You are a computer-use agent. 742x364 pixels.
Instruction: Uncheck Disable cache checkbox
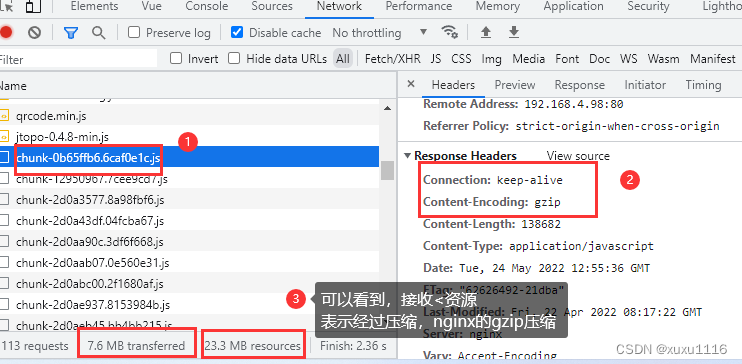click(237, 32)
